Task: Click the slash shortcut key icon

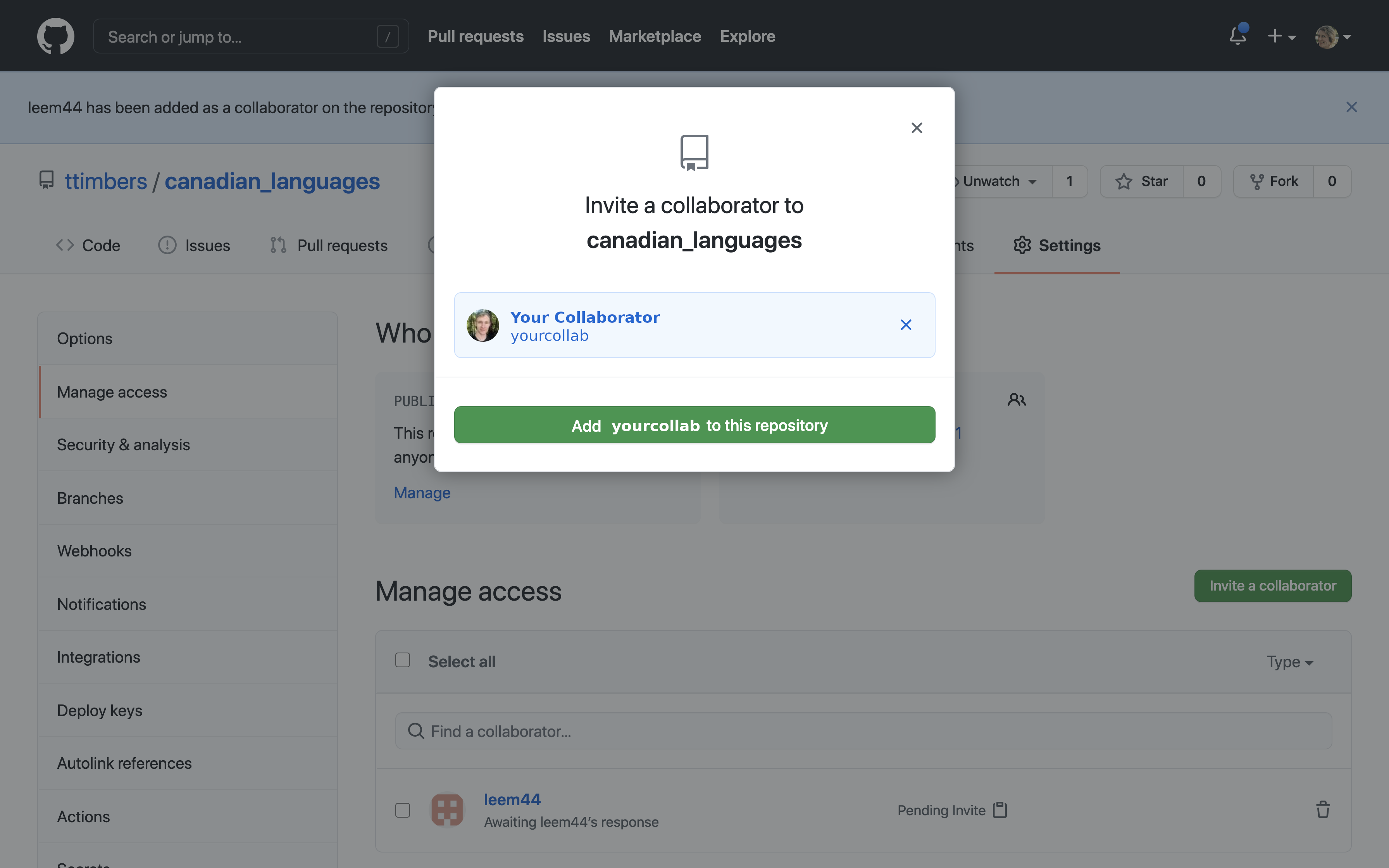Action: tap(388, 37)
